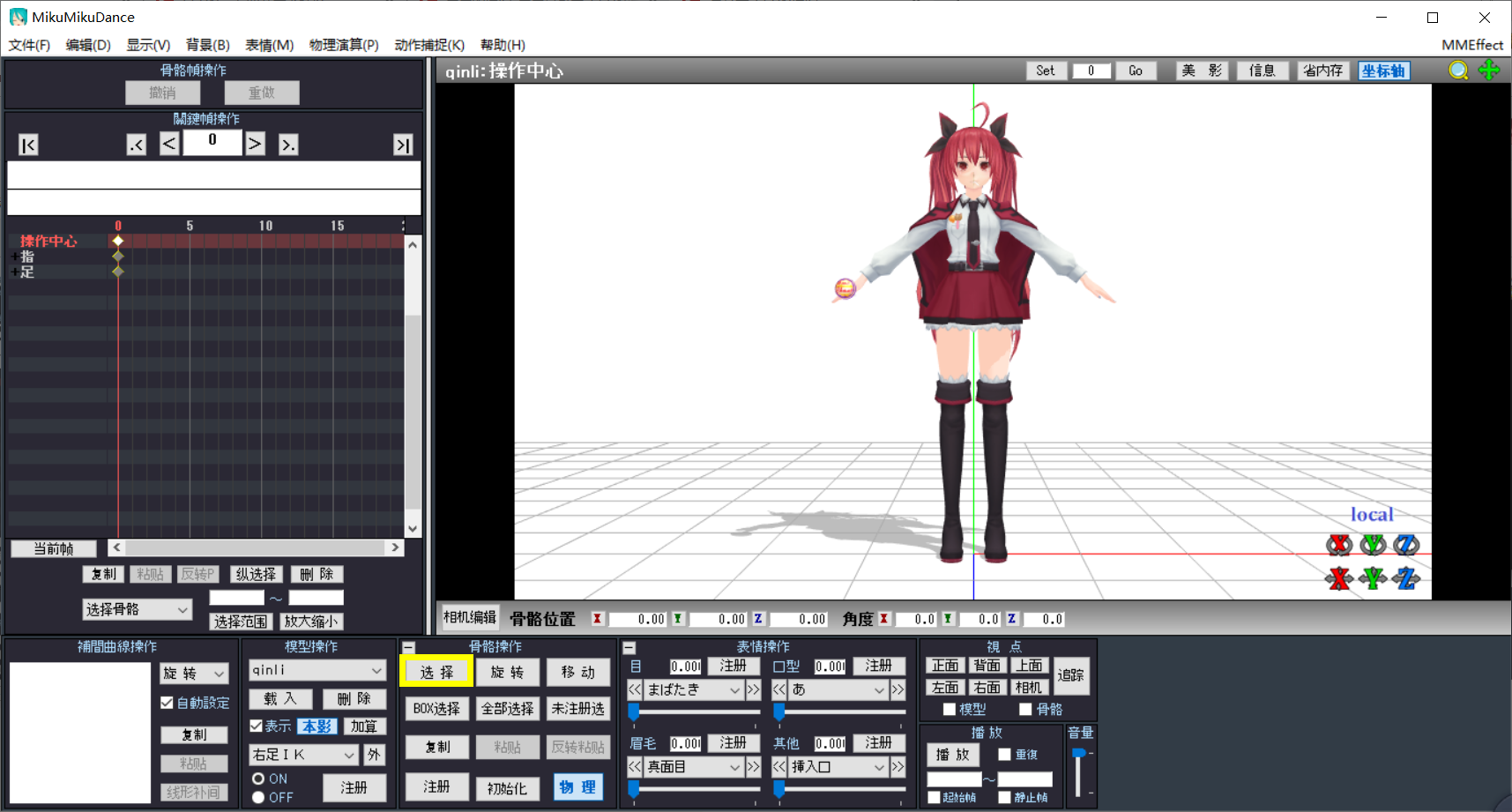Toggle the 起始帧 checkbox
The image size is (1512, 812).
pos(934,797)
